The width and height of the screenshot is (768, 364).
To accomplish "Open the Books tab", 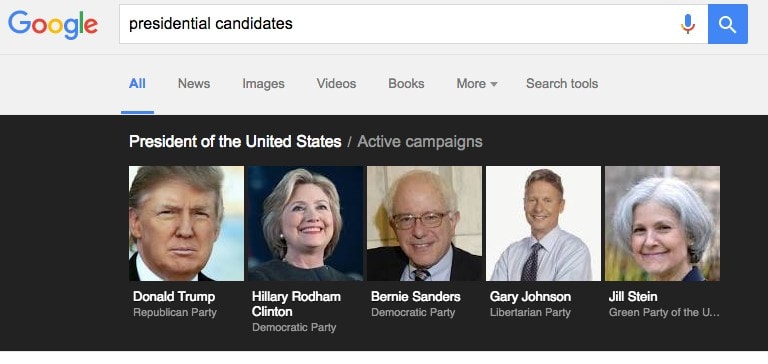I will click(x=406, y=84).
